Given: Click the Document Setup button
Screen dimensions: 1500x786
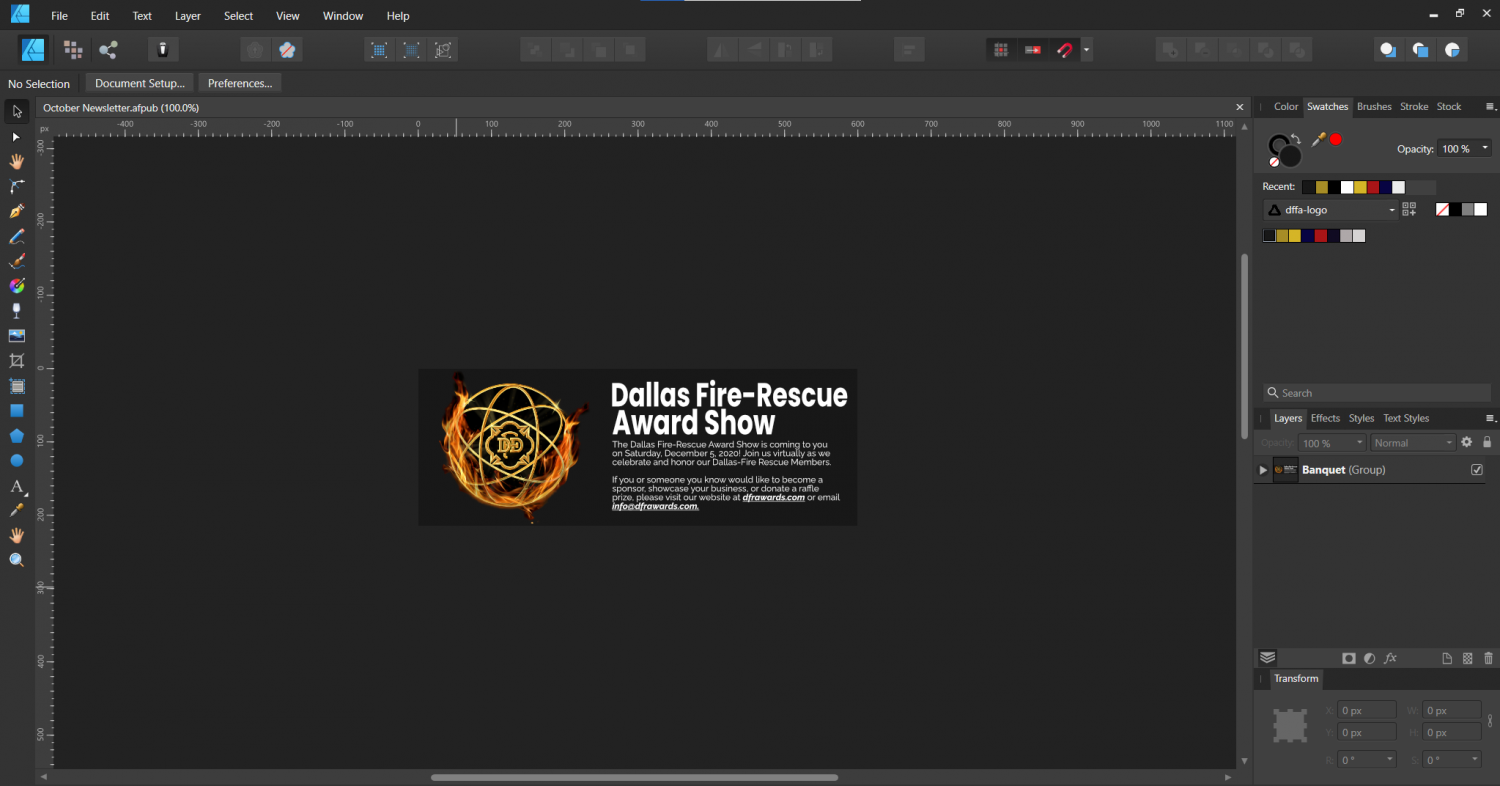Looking at the screenshot, I should (139, 83).
